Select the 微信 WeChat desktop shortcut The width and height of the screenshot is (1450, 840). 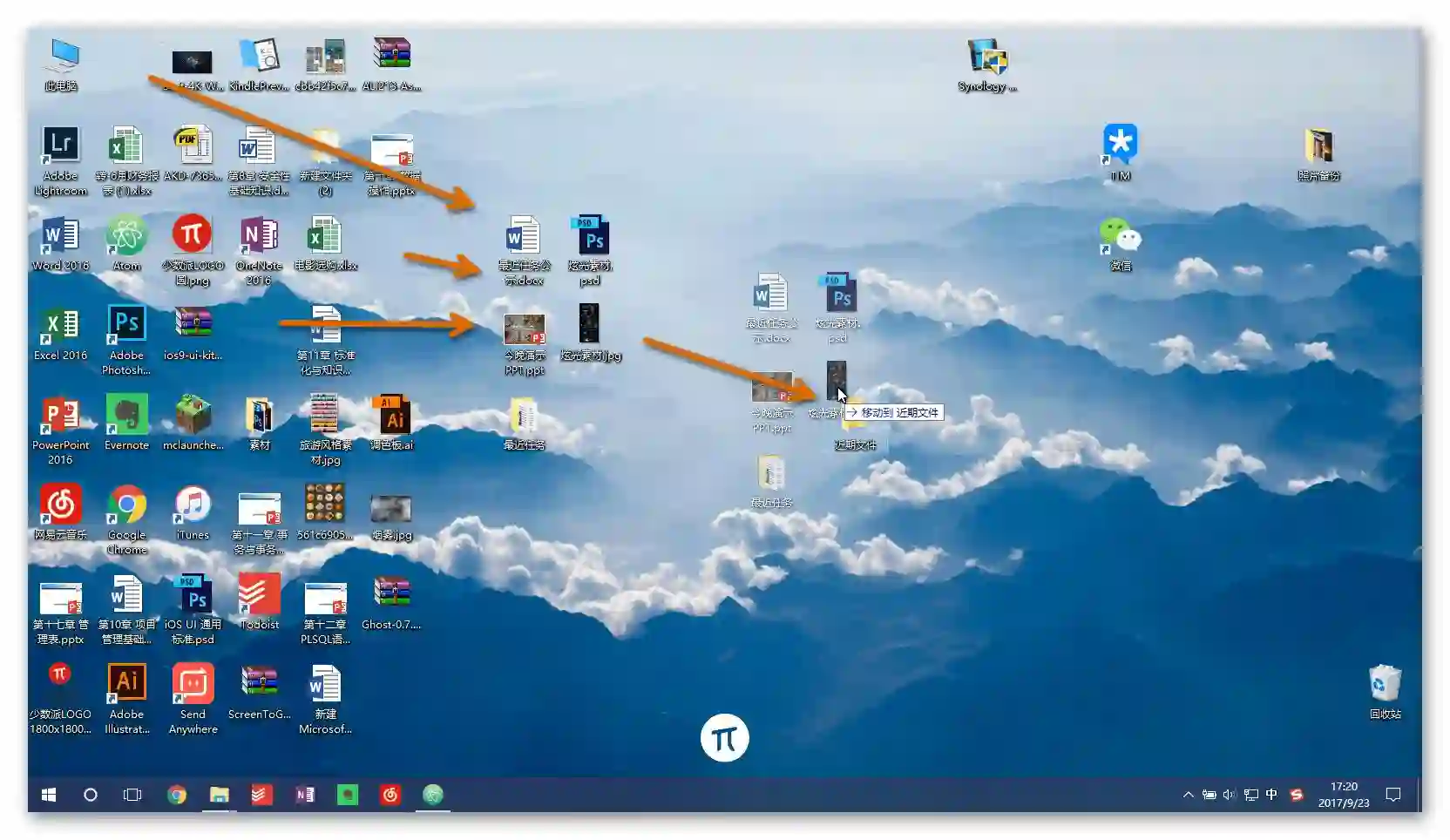coord(1121,244)
